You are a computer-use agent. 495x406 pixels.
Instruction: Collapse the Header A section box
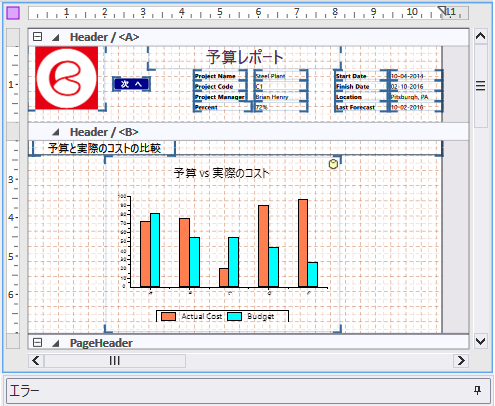pos(37,37)
